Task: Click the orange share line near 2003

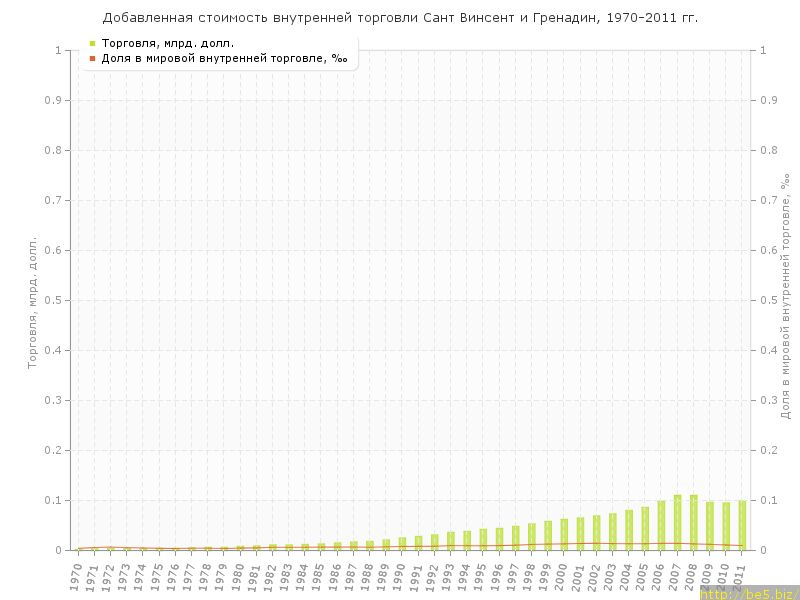Action: (x=612, y=543)
